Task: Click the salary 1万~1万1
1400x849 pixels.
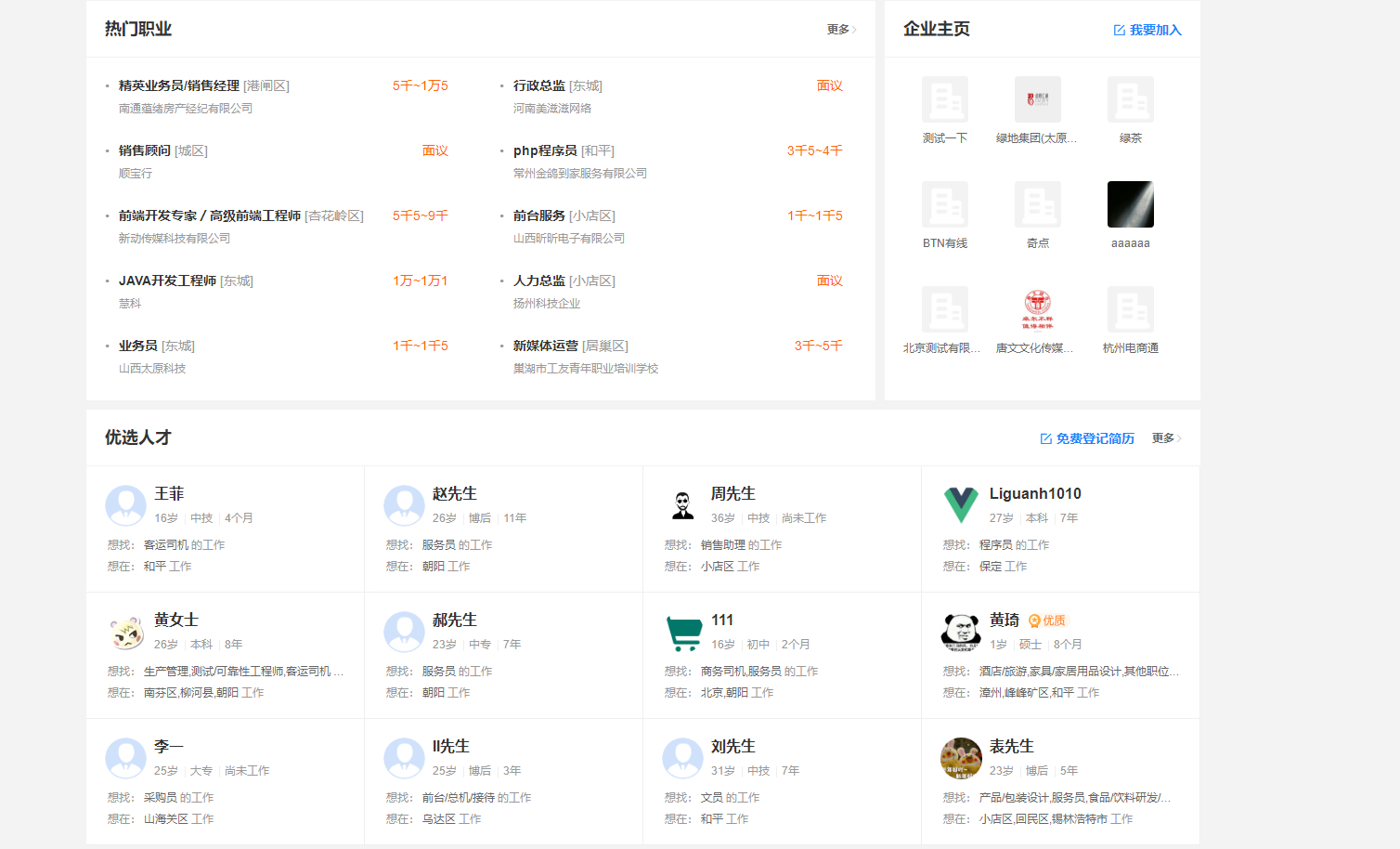Action: click(421, 281)
